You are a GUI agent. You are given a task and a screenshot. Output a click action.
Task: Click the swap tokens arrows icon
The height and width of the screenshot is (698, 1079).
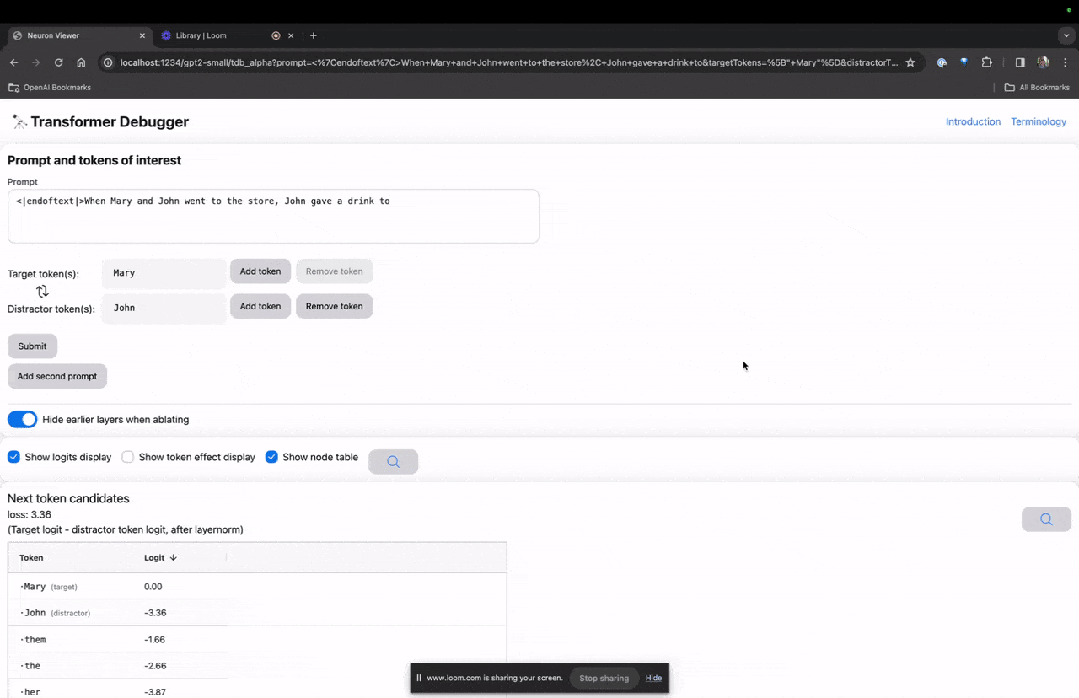coord(41,290)
